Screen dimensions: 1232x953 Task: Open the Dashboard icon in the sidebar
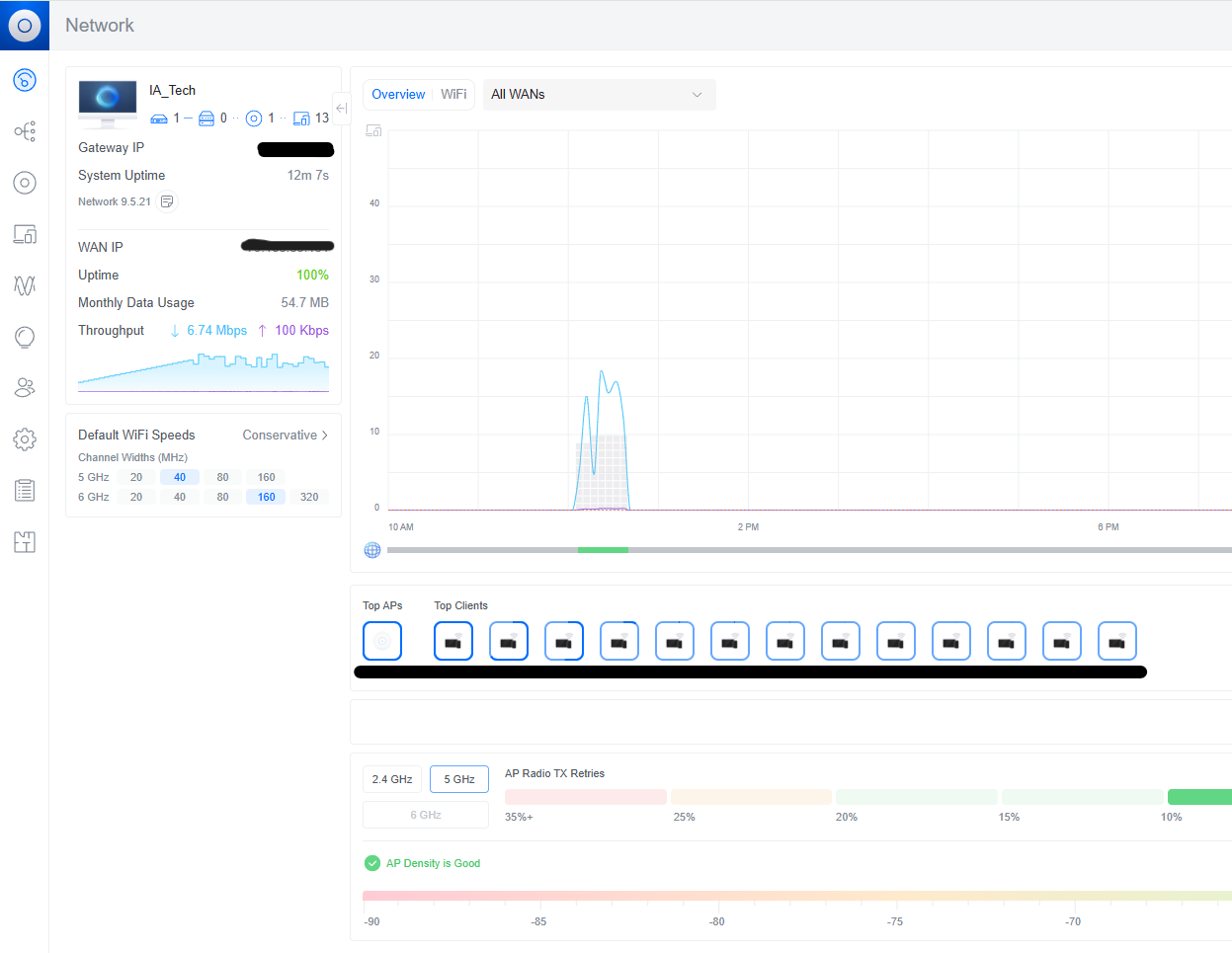click(25, 80)
